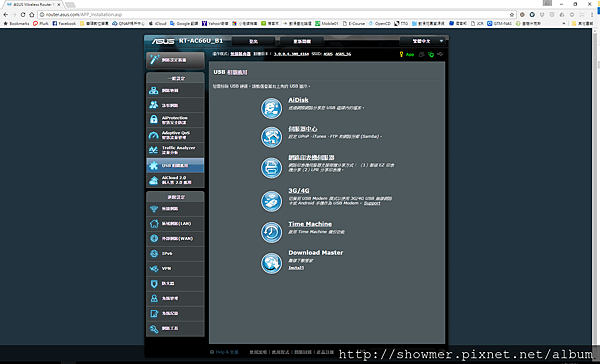Click the AiProtection lock icon
The image size is (600, 364).
(154, 119)
